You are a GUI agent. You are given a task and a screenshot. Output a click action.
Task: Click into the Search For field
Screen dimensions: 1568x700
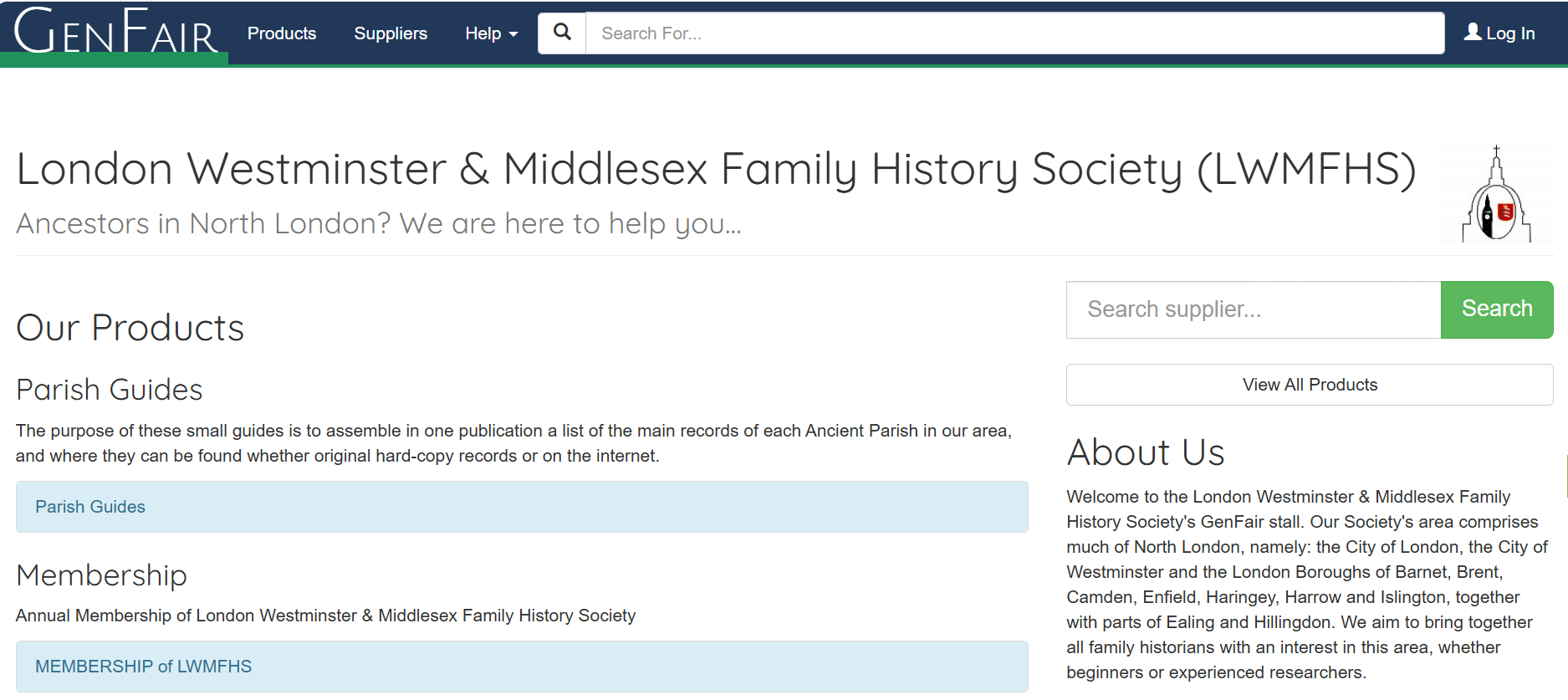pos(1014,33)
